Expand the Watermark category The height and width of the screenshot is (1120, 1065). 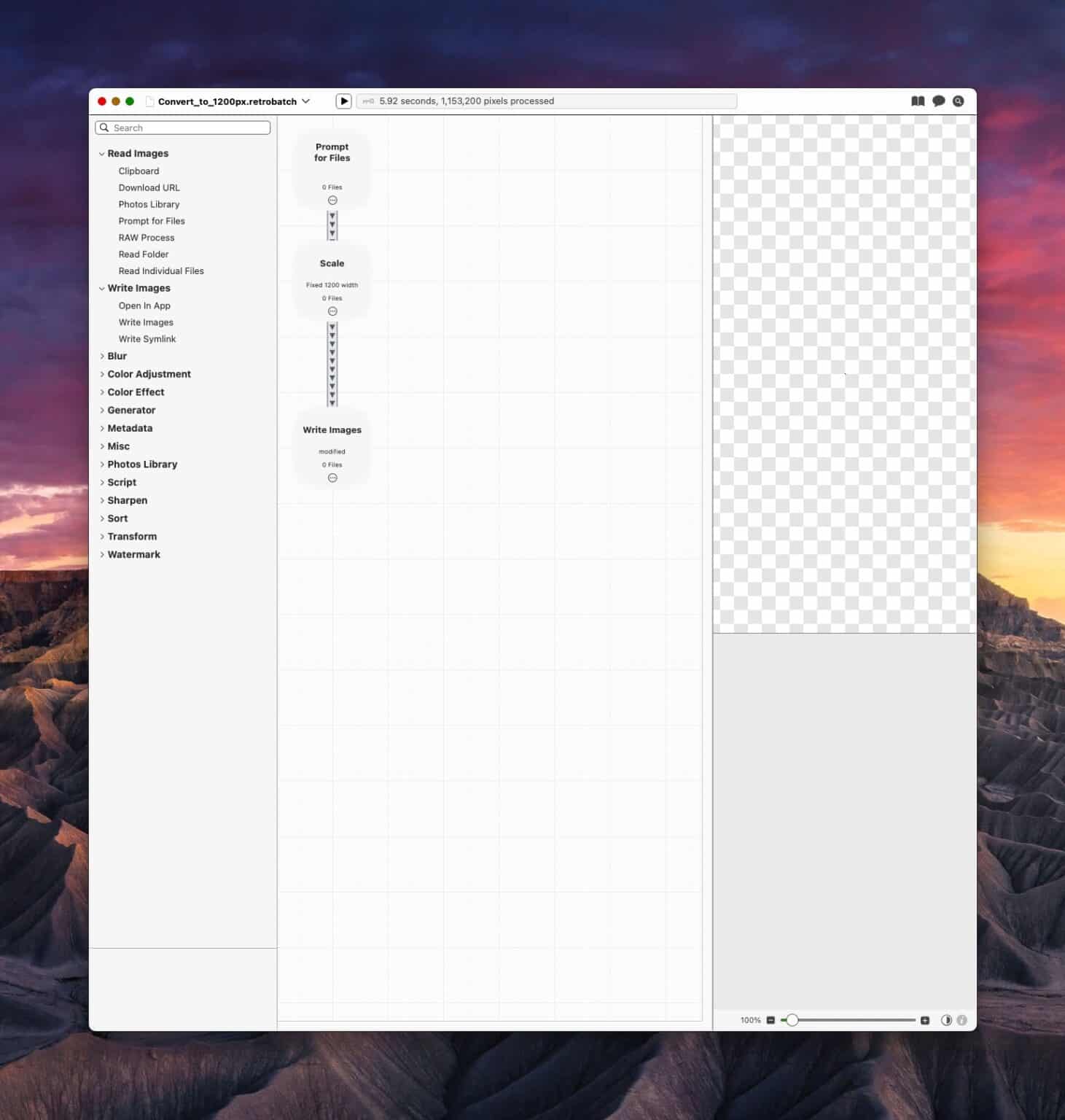point(102,554)
